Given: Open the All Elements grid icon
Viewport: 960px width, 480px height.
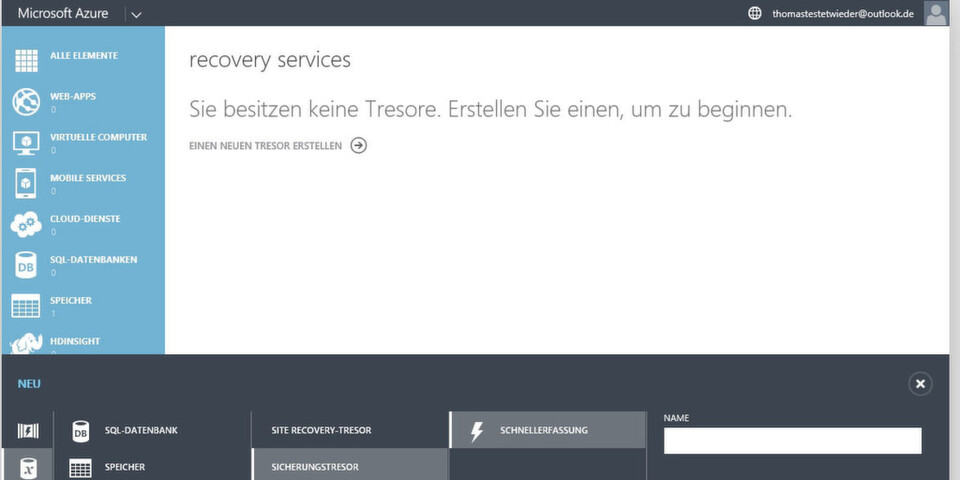Looking at the screenshot, I should point(26,61).
